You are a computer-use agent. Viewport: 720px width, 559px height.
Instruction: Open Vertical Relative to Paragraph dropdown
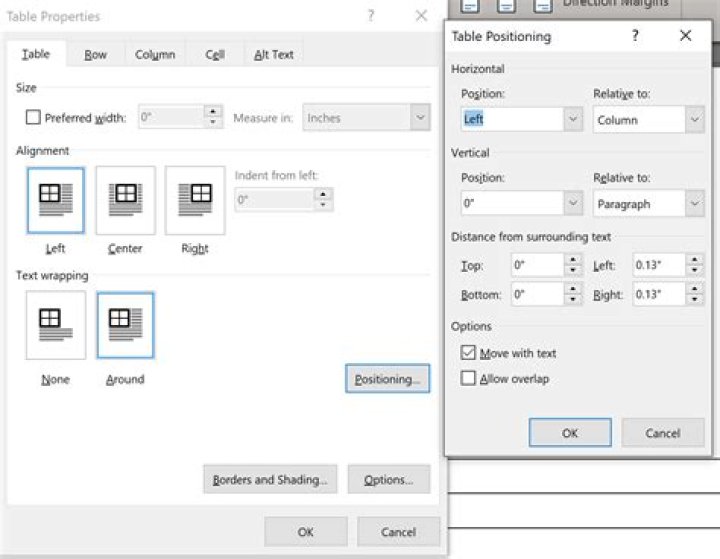coord(695,203)
